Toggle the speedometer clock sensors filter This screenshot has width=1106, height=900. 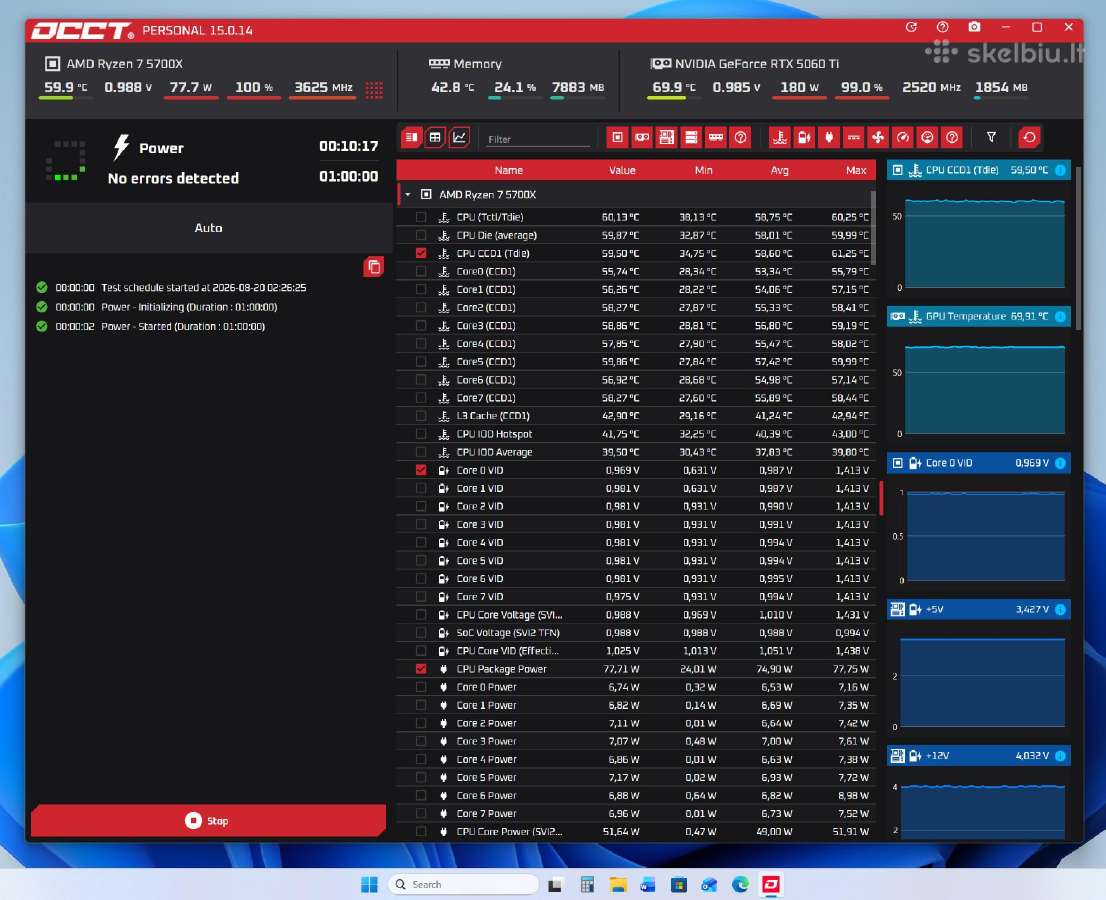(x=903, y=138)
